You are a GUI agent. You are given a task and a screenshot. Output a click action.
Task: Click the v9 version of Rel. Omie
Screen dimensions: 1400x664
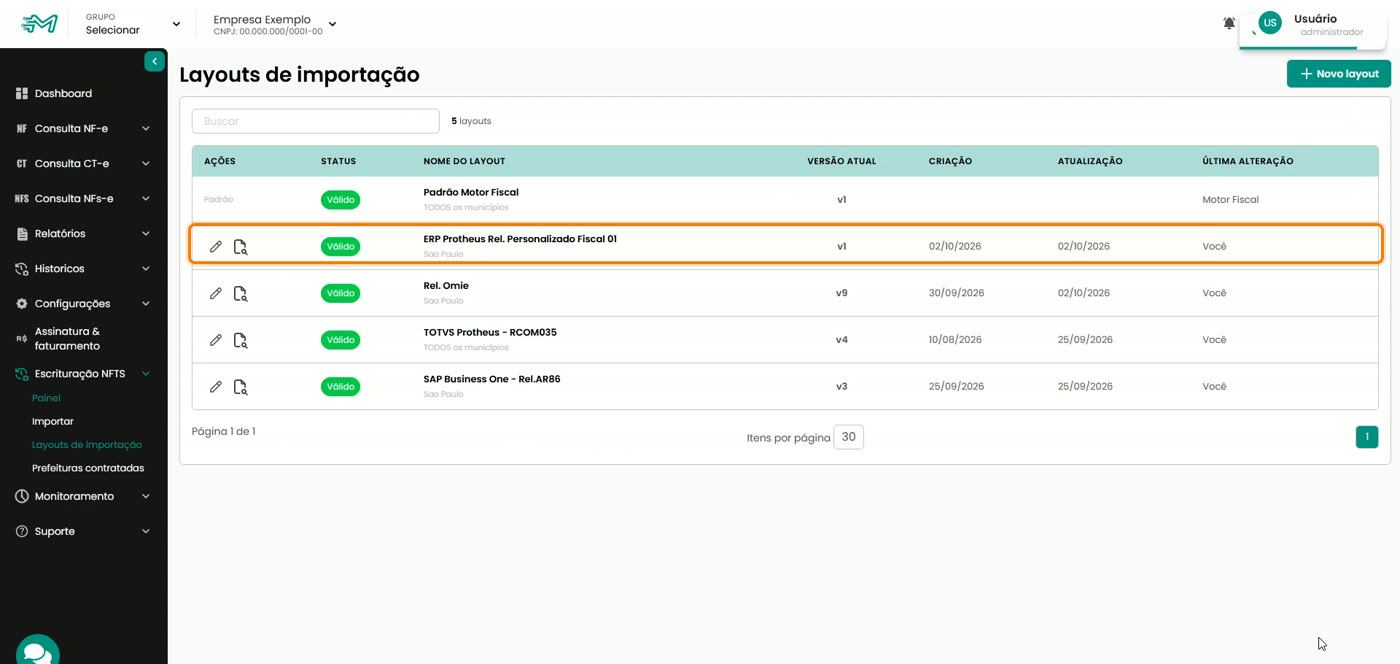[x=842, y=293]
